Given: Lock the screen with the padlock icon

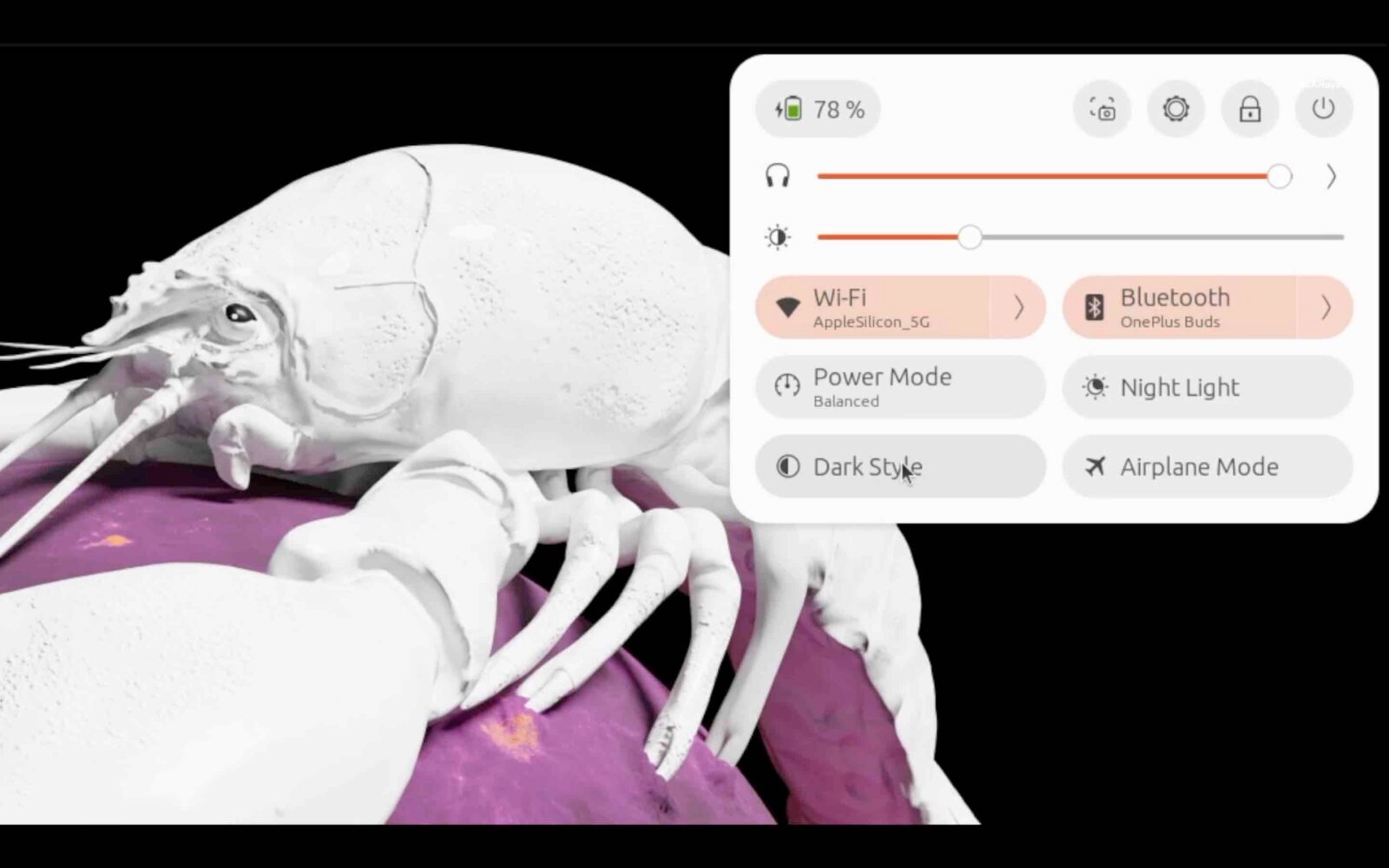Looking at the screenshot, I should click(1249, 109).
